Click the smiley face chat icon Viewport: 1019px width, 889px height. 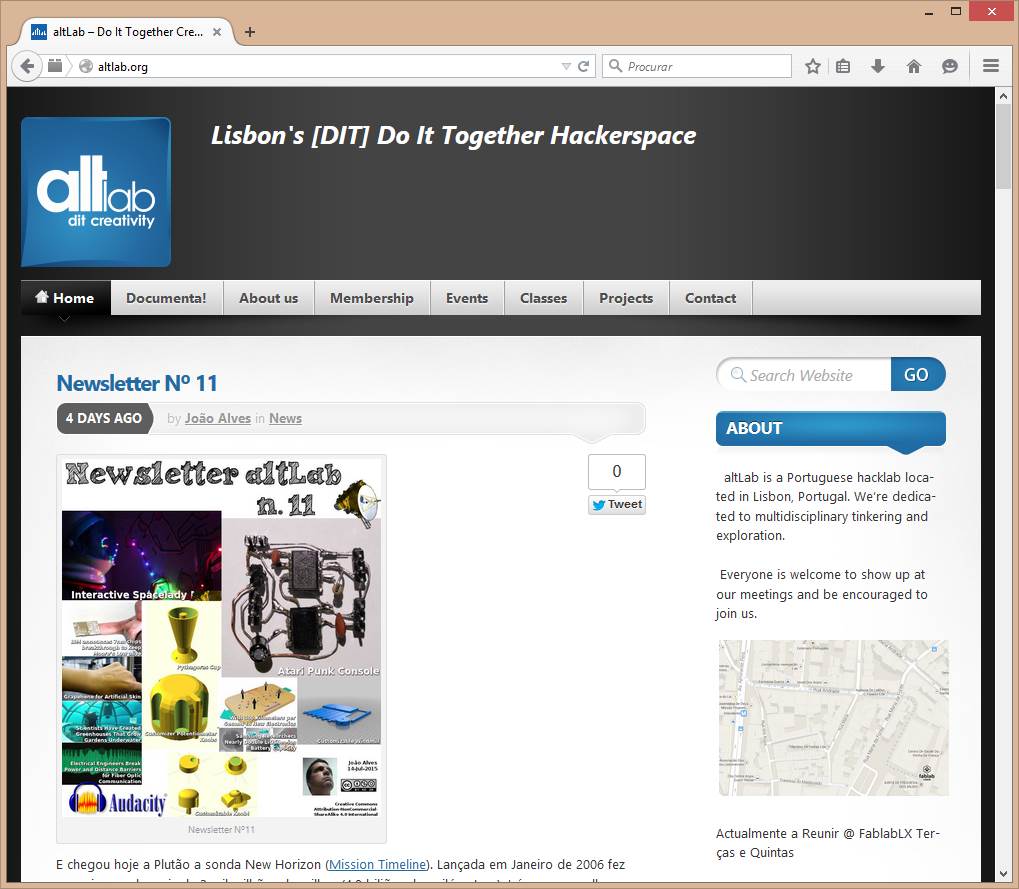(x=950, y=66)
